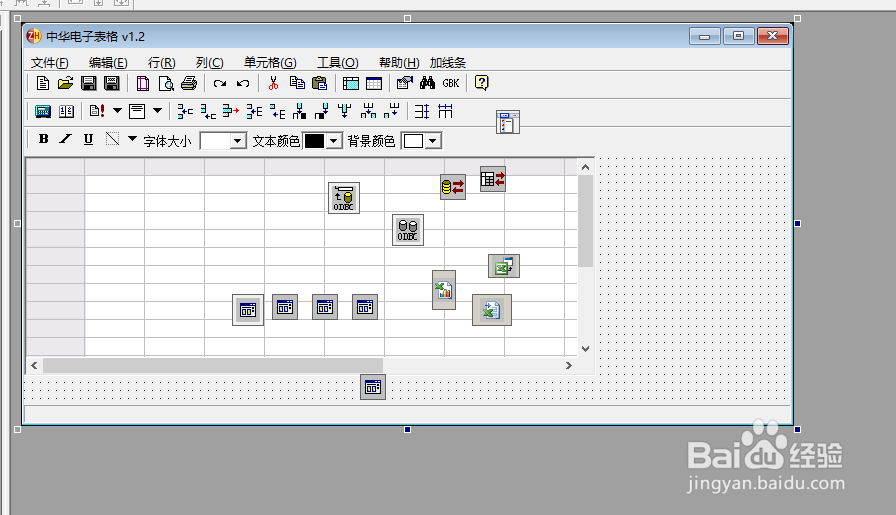896x515 pixels.
Task: Create a new document with the blank page icon
Action: point(42,83)
